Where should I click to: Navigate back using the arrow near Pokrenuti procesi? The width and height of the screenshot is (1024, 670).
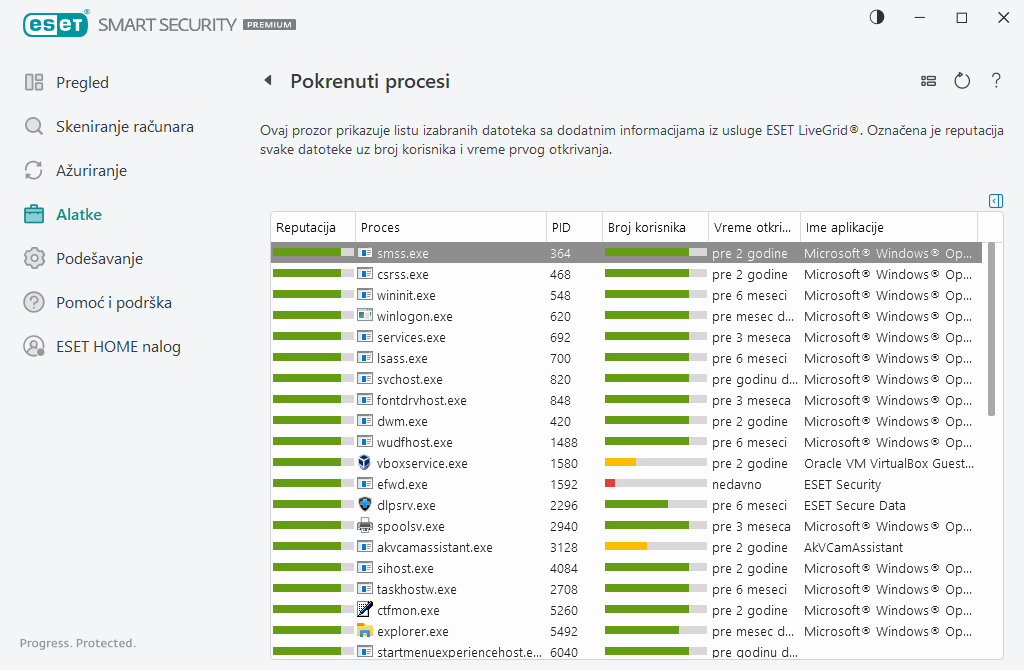point(267,81)
